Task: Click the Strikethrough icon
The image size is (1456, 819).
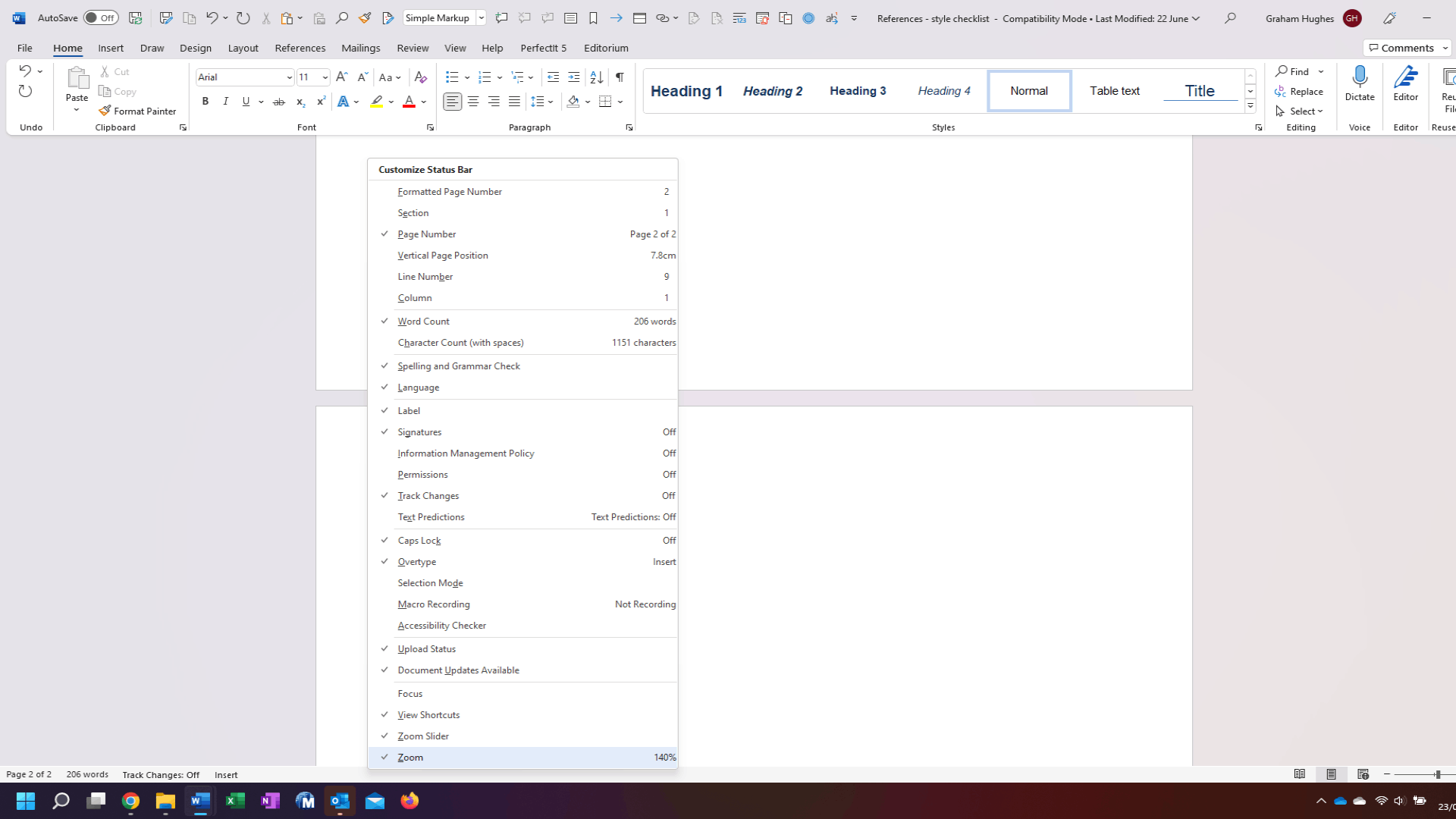Action: (x=279, y=101)
